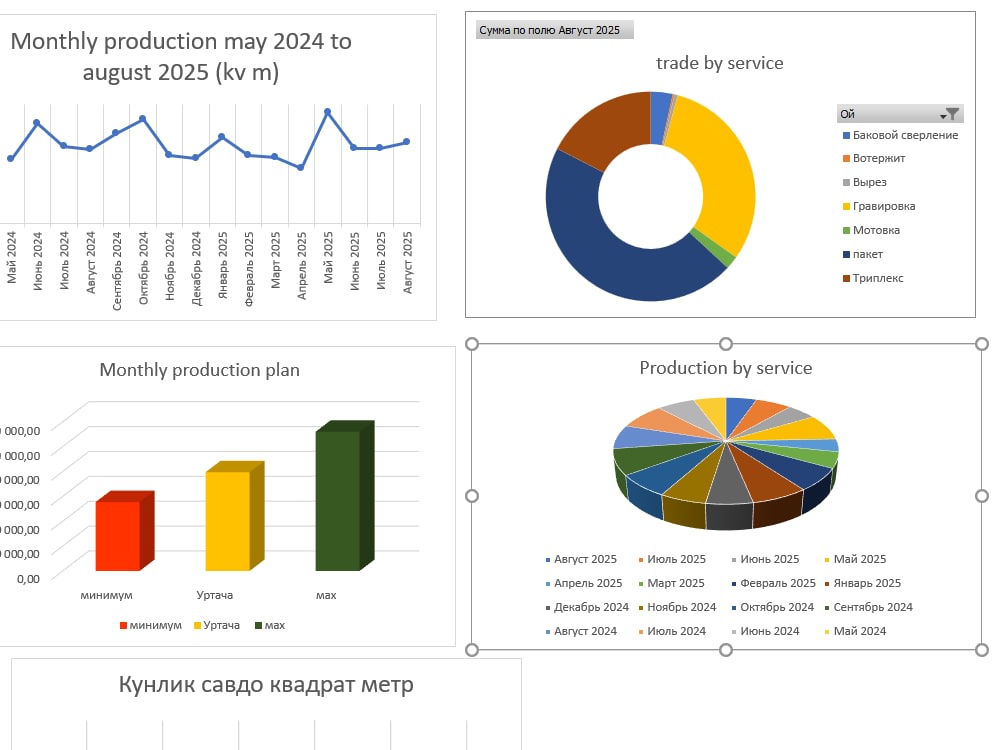Click the Баковой сверление legend entry

pyautogui.click(x=901, y=135)
